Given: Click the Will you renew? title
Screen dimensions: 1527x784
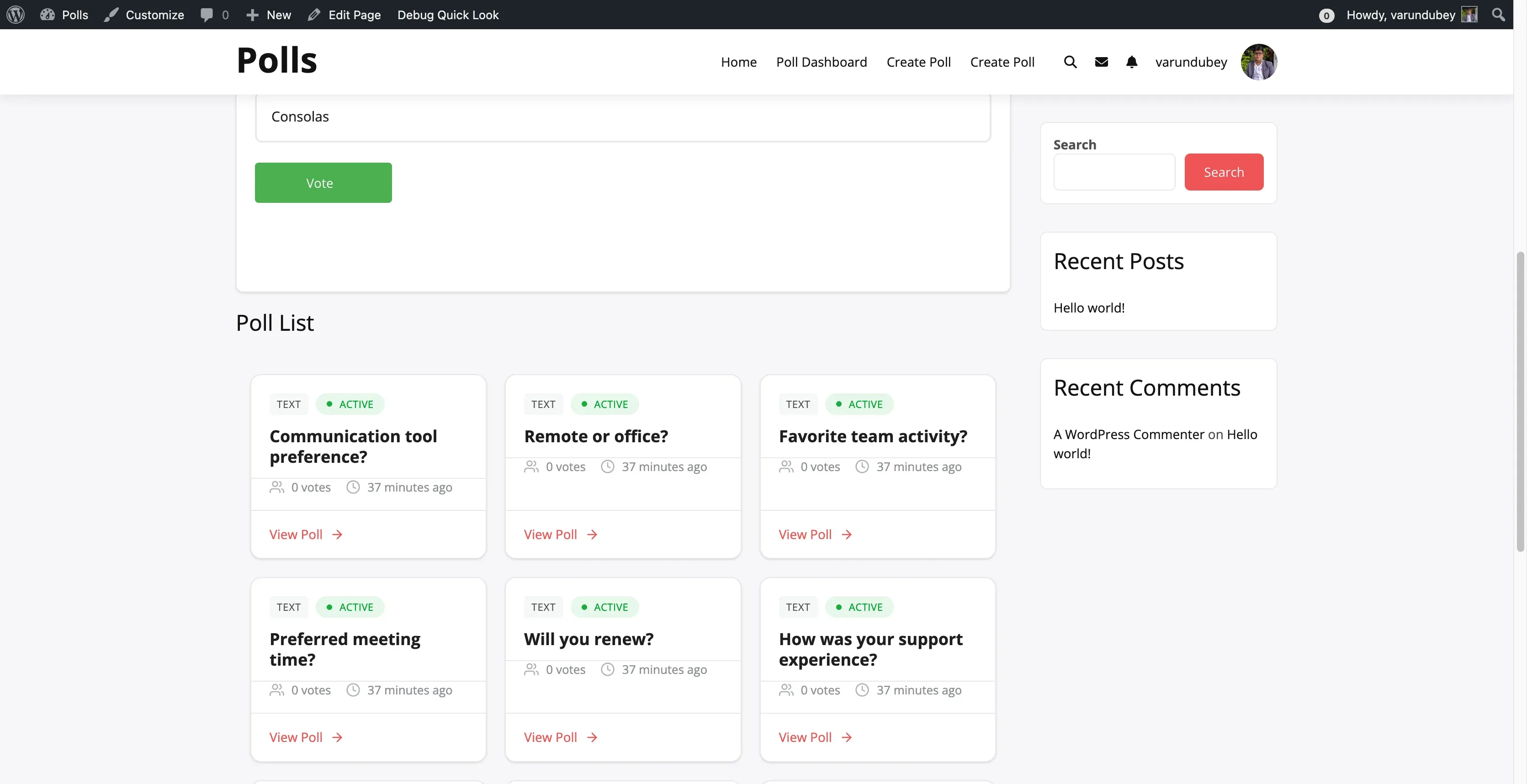Looking at the screenshot, I should [589, 639].
